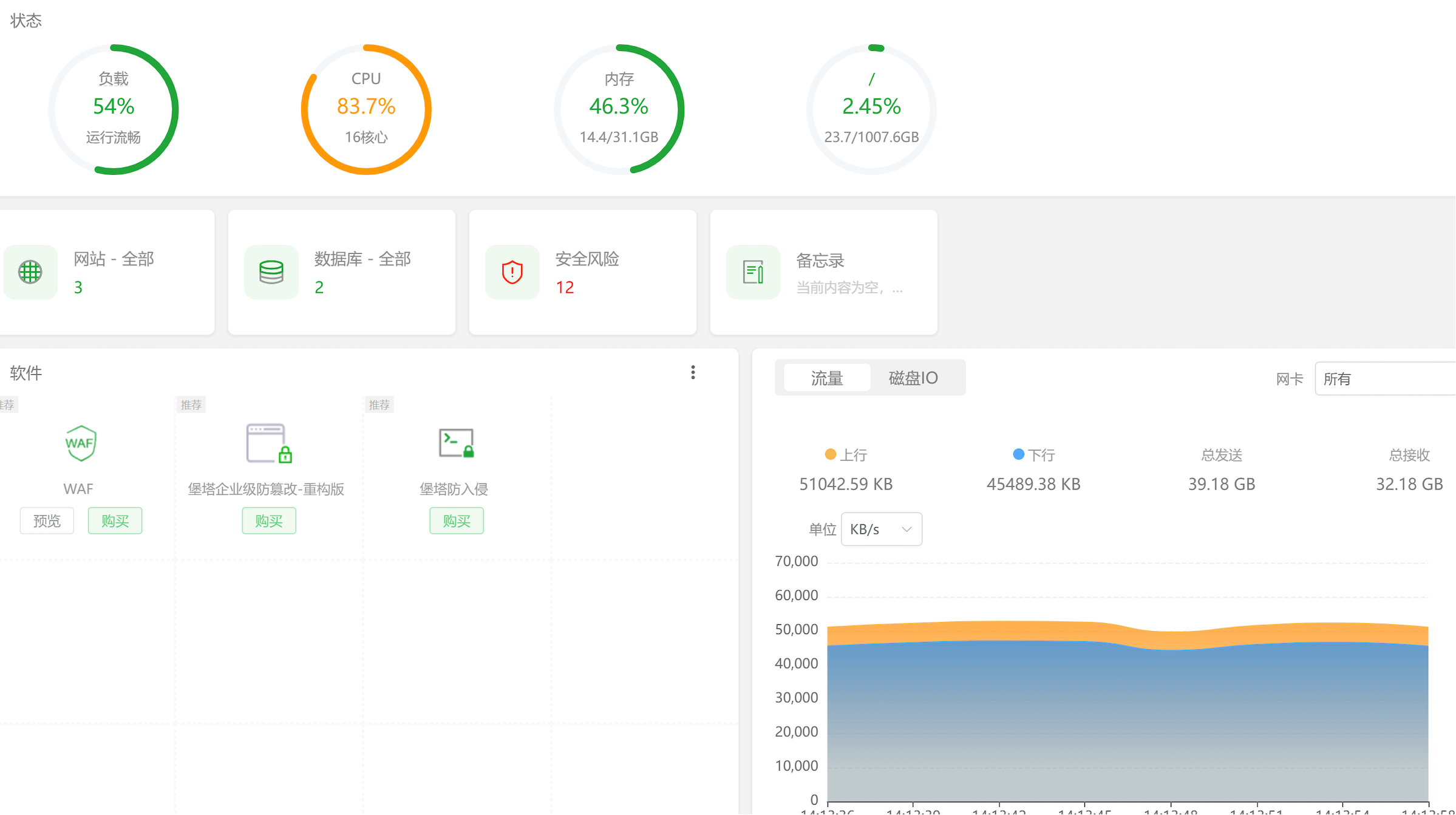Click the 内存 46.3% memory gauge
The image size is (1456, 815).
point(619,110)
